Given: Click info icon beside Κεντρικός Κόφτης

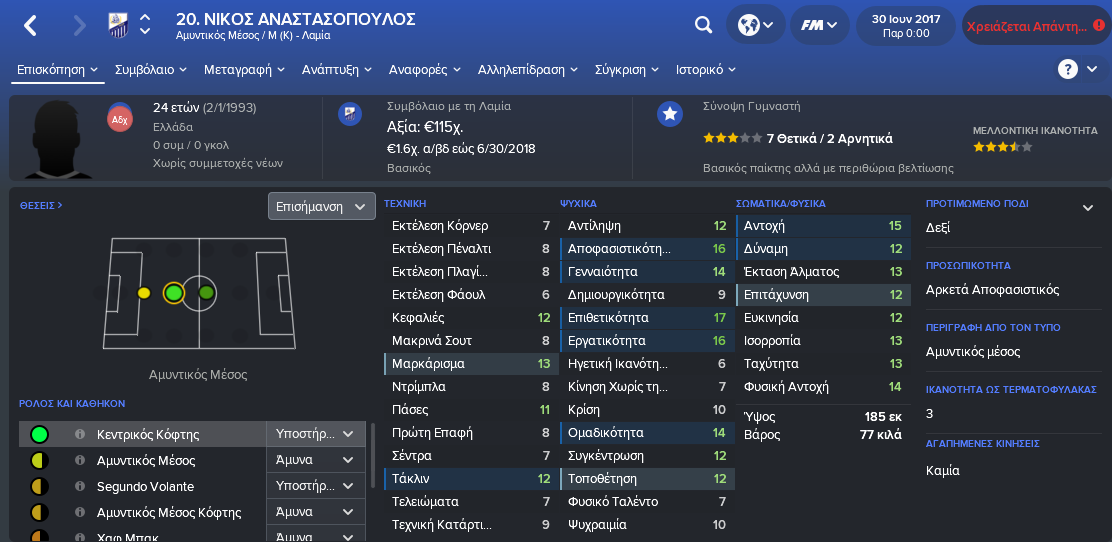Looking at the screenshot, I should tap(80, 434).
